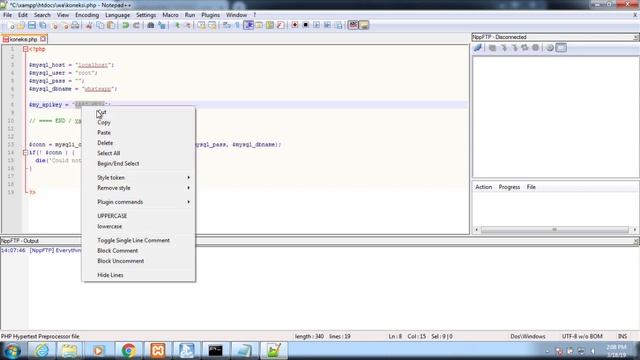The width and height of the screenshot is (640, 360).
Task: Choose Hide Lines menu entry
Action: coord(138,275)
